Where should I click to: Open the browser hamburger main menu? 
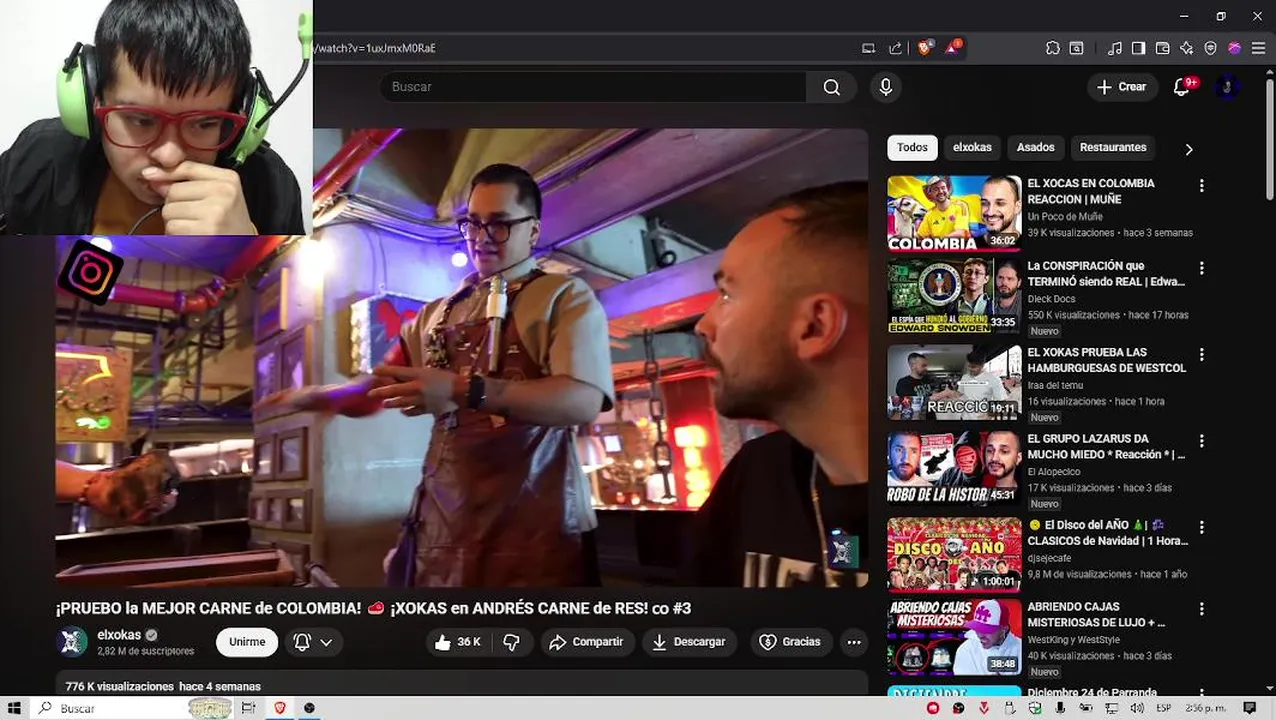(1258, 48)
